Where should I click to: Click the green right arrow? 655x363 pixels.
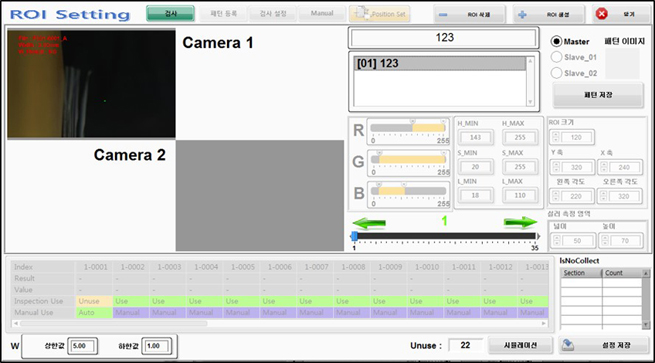pos(520,222)
